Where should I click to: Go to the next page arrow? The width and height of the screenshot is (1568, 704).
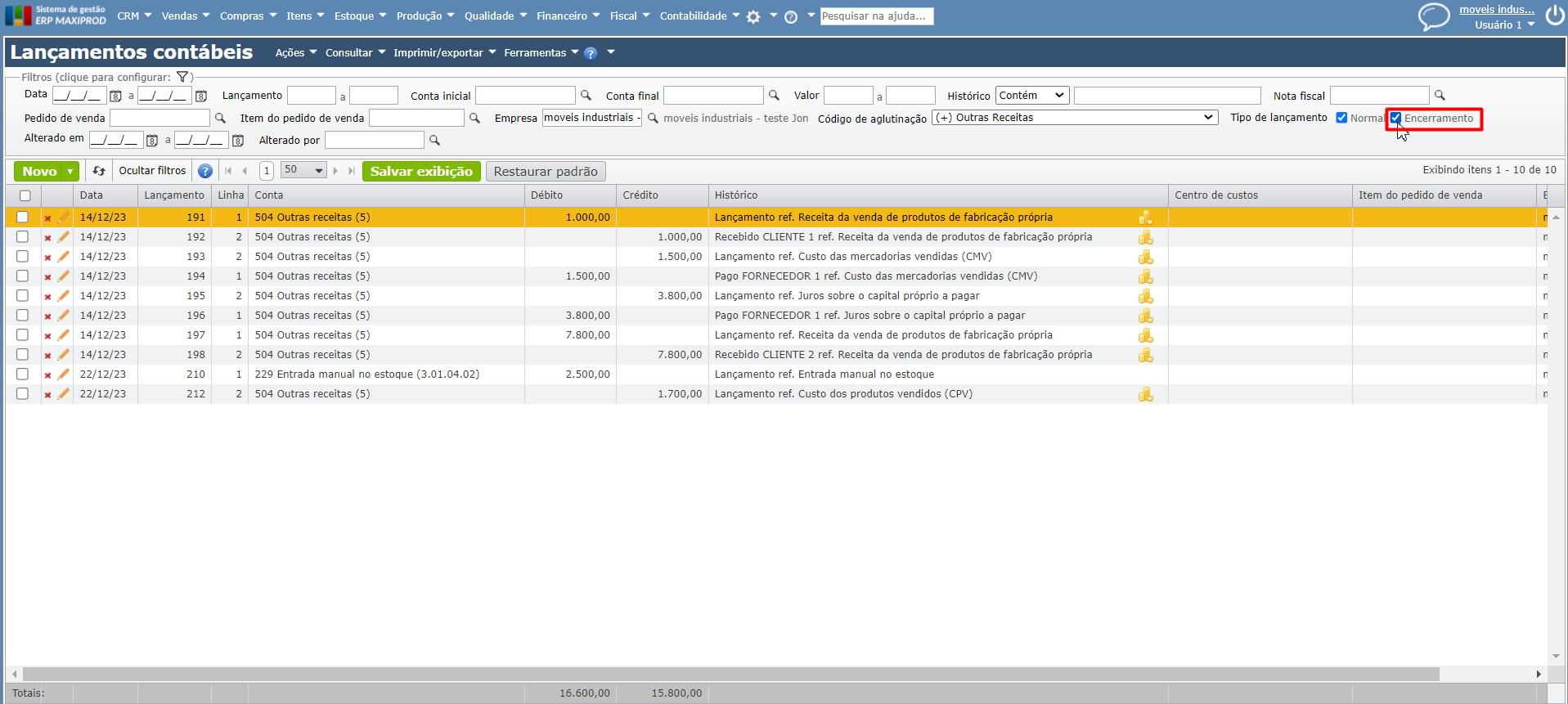tap(335, 171)
